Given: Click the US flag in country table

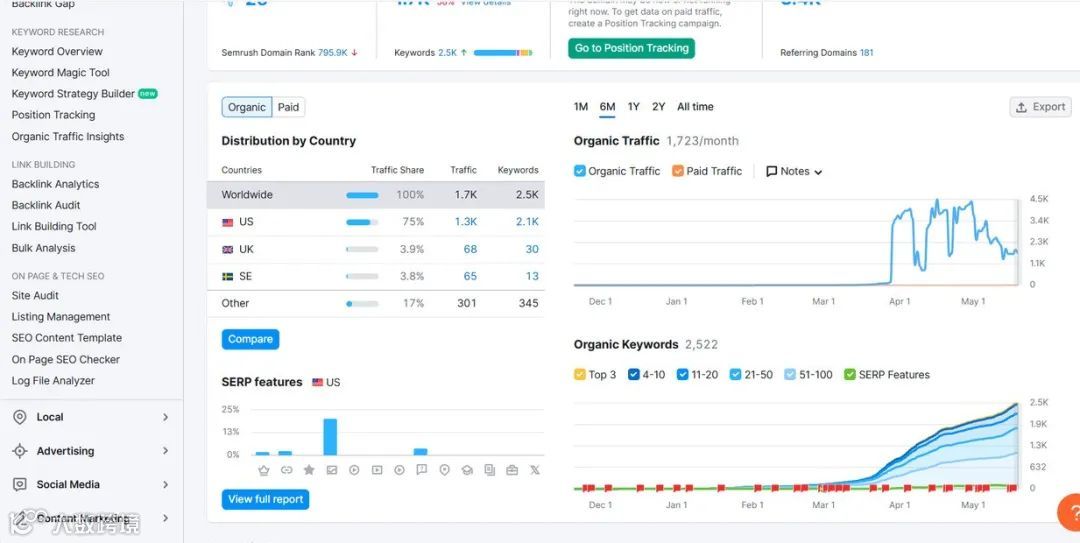Looking at the screenshot, I should pos(227,222).
